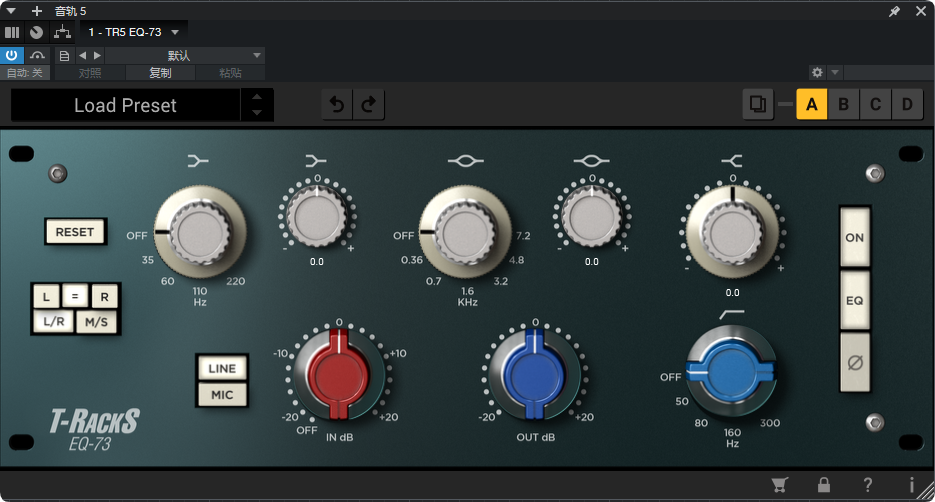Switch to L/R processing mode
This screenshot has height=502, width=935.
tap(53, 322)
